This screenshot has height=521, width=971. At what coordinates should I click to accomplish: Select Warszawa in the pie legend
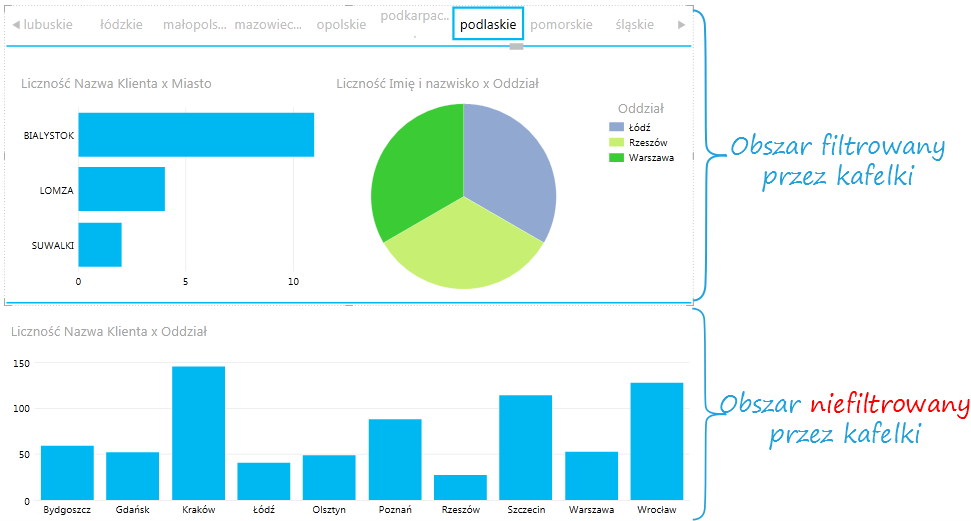pos(650,157)
